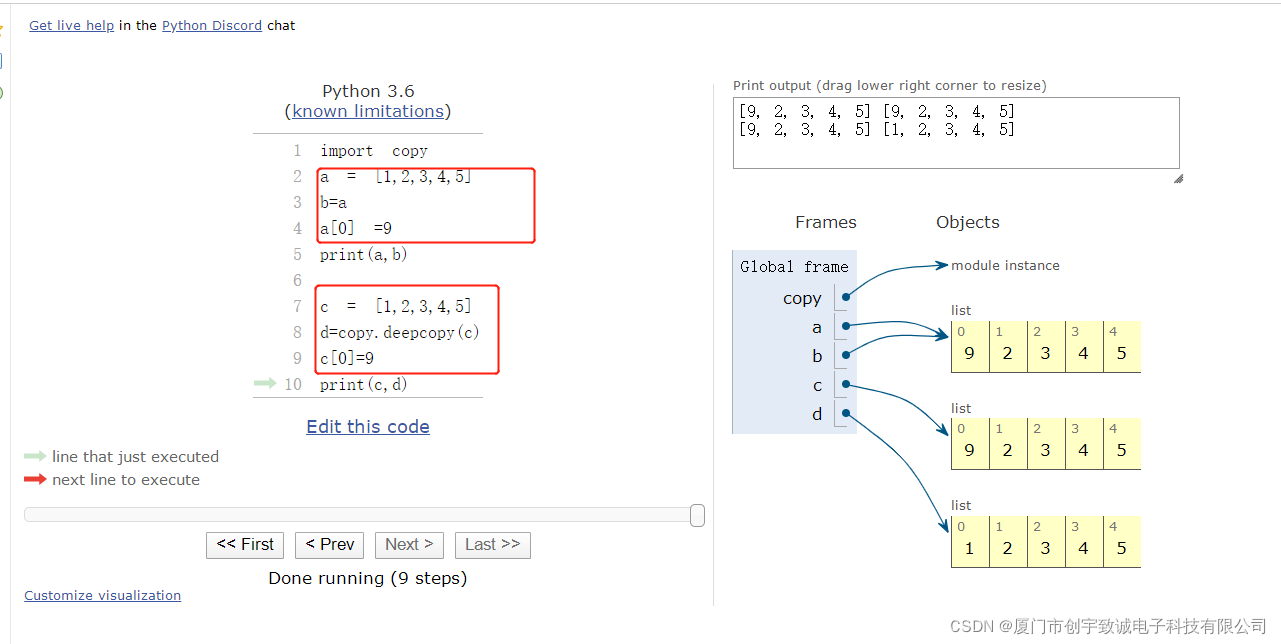Open 'Customize visualization' options
1281x644 pixels.
[102, 595]
